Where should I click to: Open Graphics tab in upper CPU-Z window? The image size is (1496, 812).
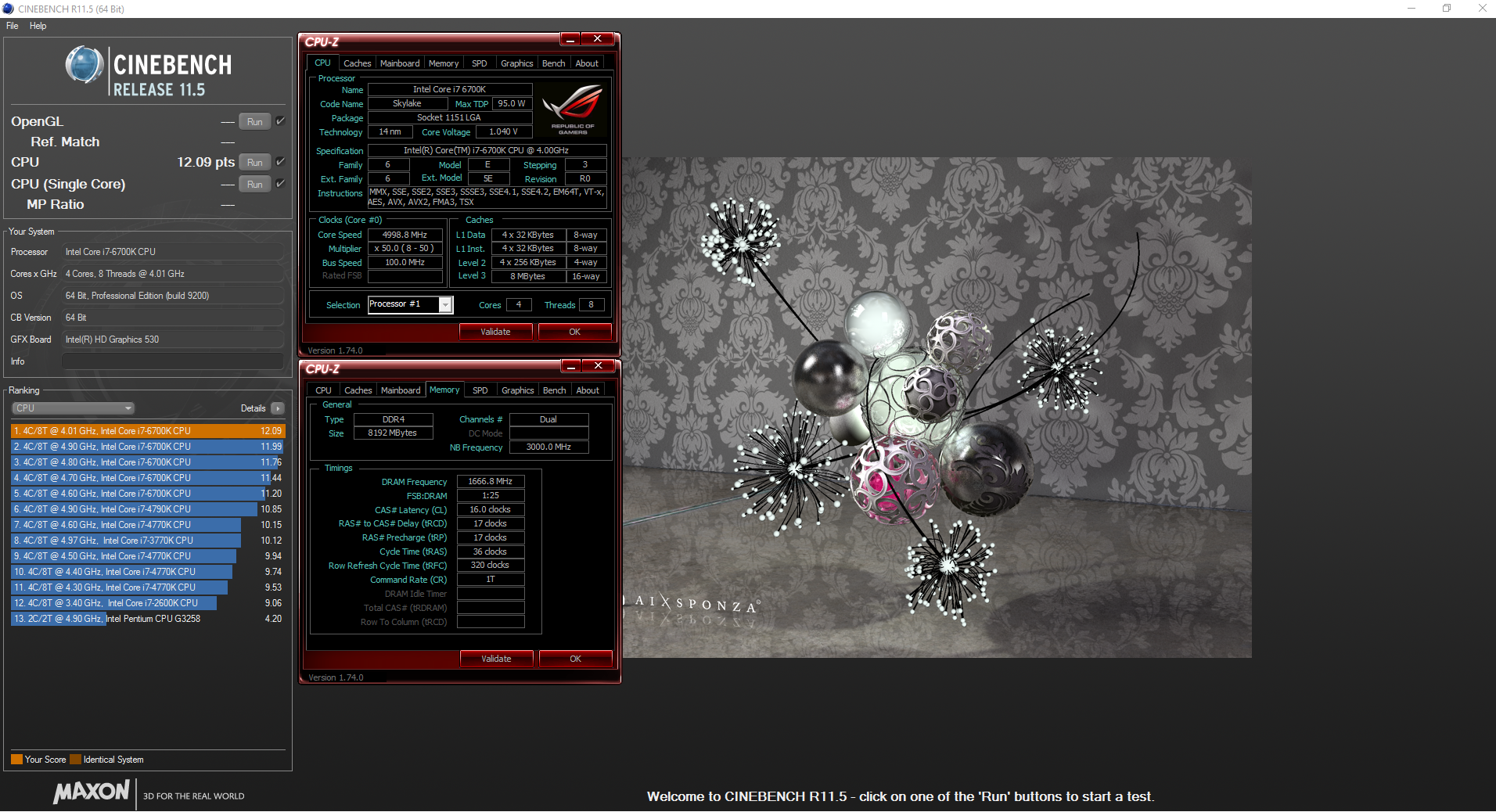point(517,63)
